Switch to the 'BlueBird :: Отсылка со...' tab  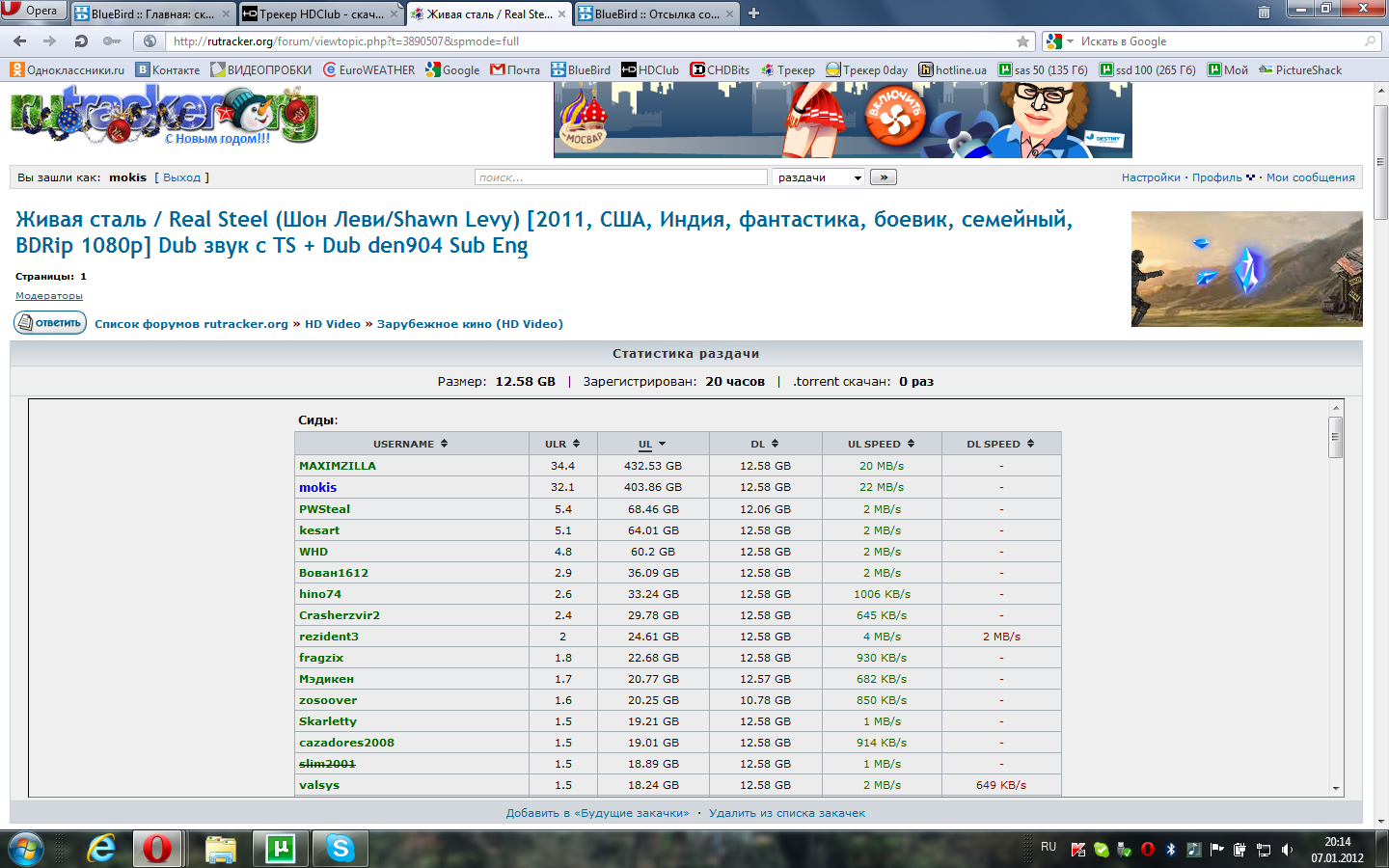point(656,14)
